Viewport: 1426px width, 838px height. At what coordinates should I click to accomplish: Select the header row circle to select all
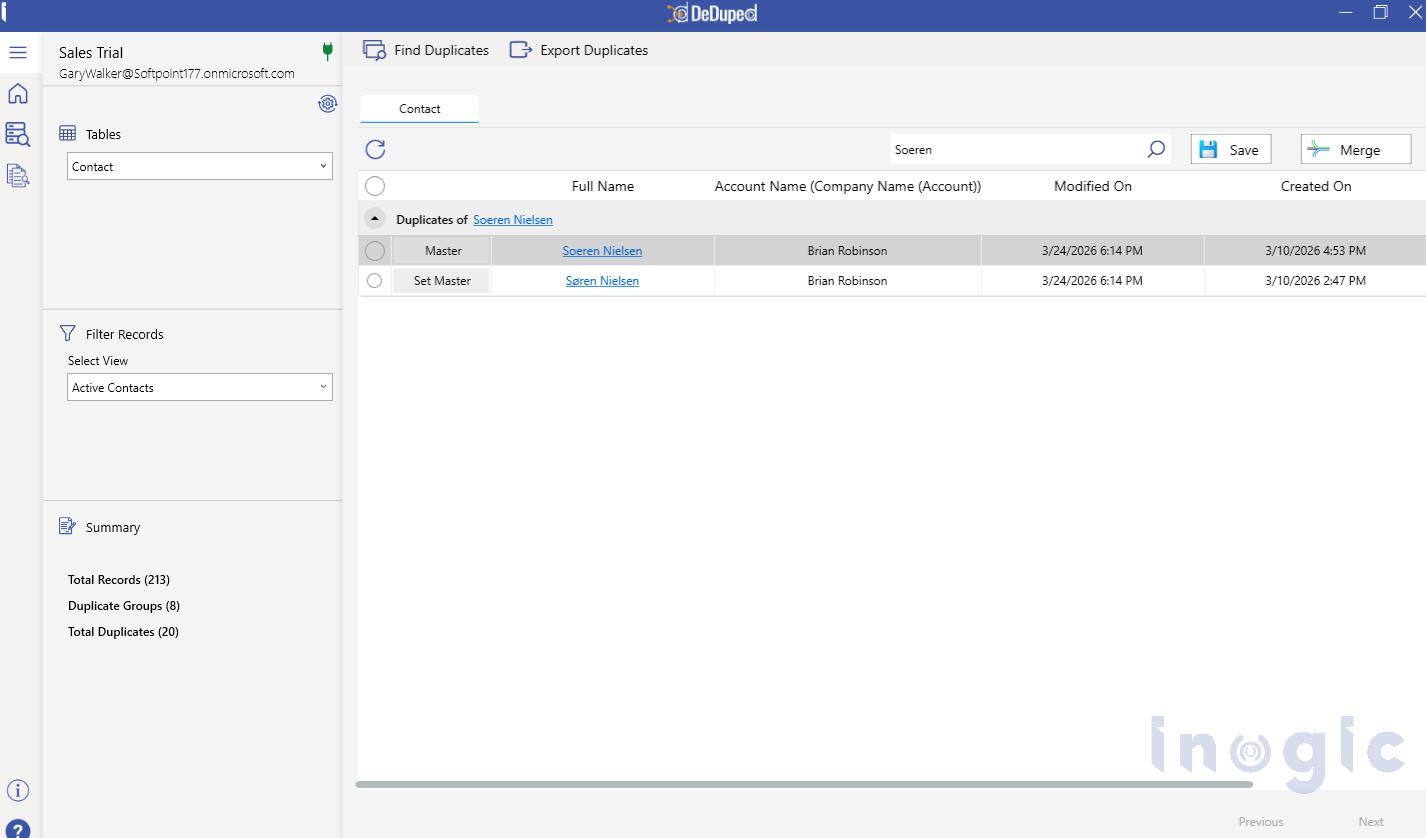tap(374, 185)
